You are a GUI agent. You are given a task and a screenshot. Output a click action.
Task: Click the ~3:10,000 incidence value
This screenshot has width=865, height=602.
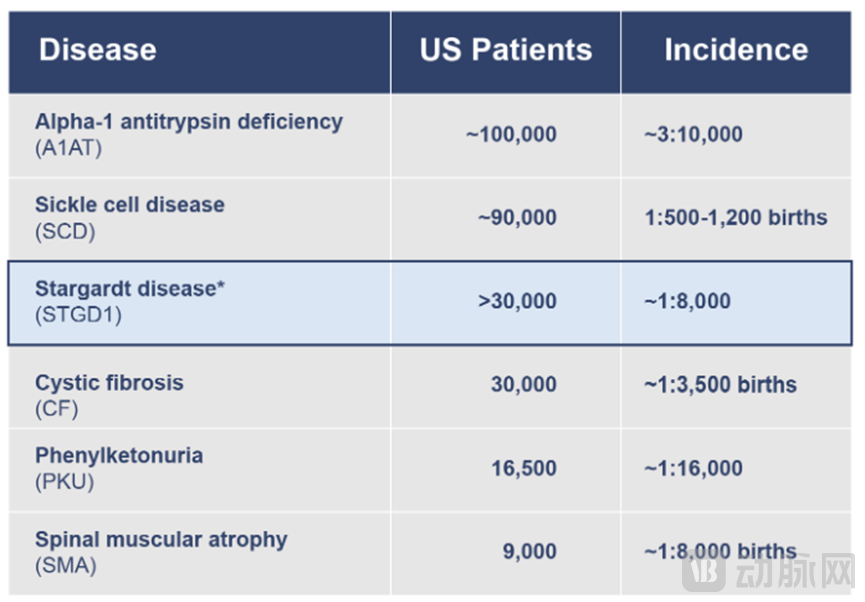pyautogui.click(x=693, y=134)
